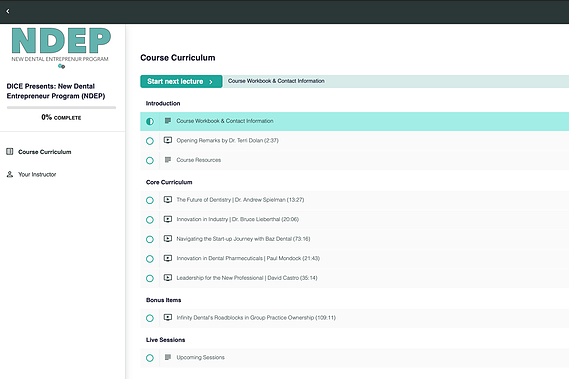This screenshot has height=379, width=569.
Task: Click the back arrow in top bar
Action: [x=8, y=11]
